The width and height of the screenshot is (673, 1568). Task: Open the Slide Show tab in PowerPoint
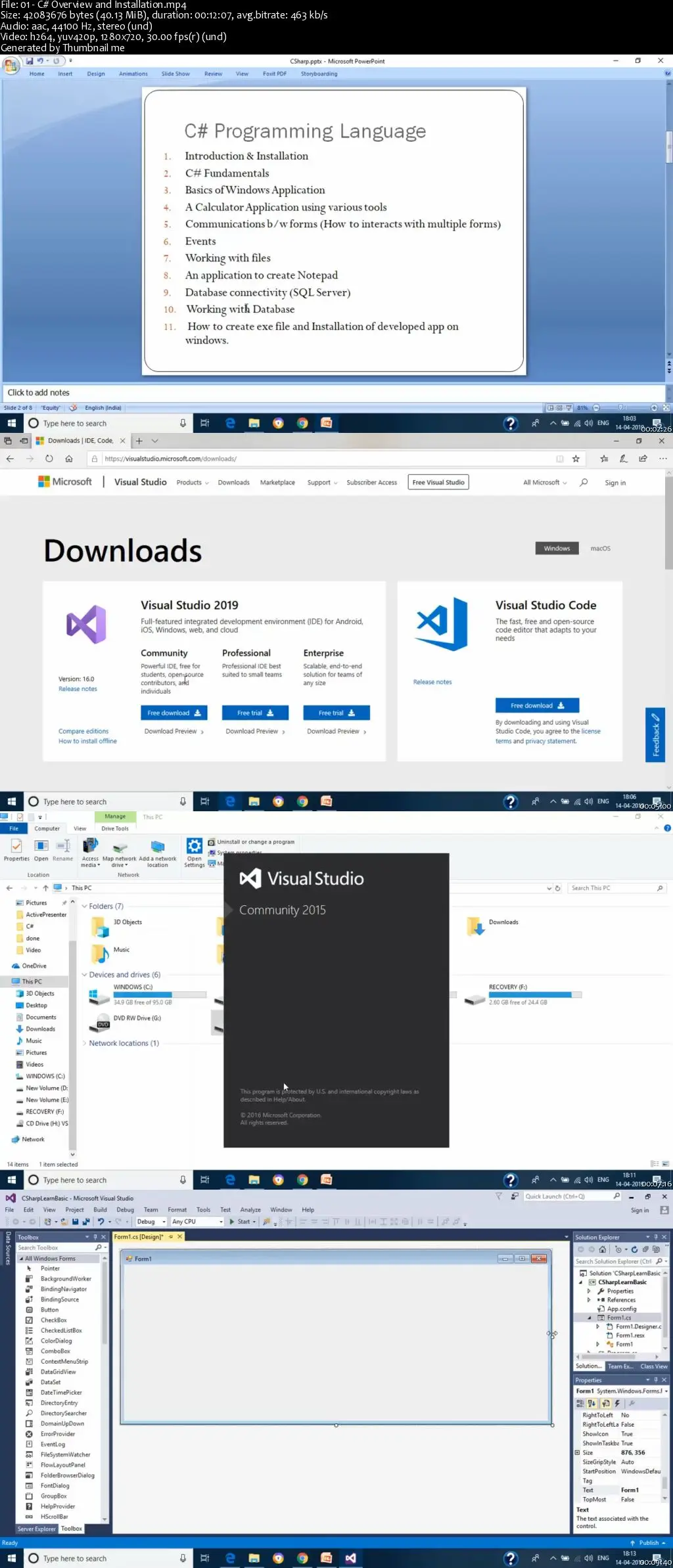(x=175, y=74)
